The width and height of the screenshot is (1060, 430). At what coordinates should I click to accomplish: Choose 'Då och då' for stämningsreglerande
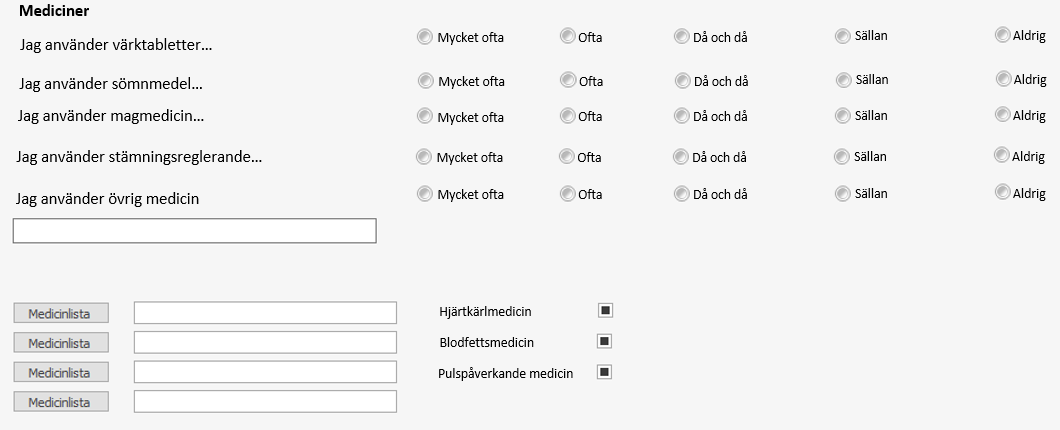[x=681, y=157]
